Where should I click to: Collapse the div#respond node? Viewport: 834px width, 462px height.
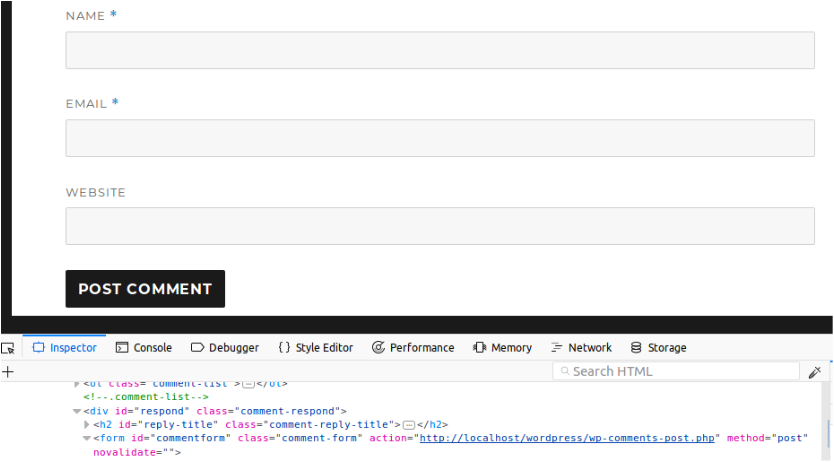click(x=77, y=411)
